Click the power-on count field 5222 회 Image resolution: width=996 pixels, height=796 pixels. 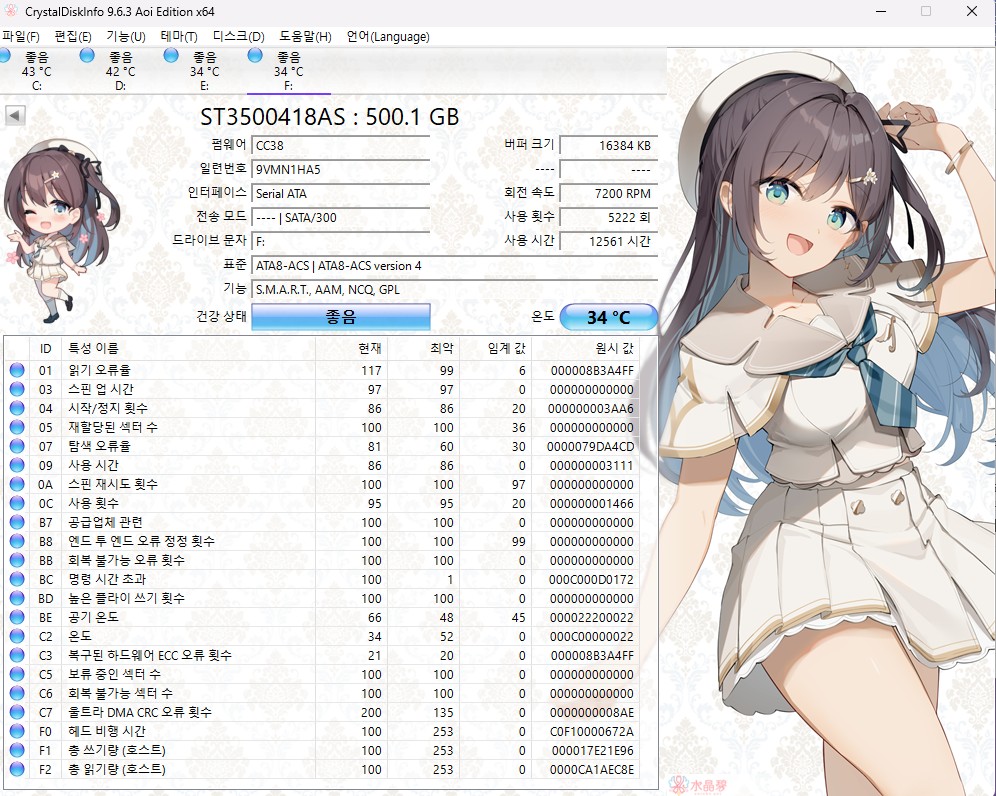(x=609, y=217)
